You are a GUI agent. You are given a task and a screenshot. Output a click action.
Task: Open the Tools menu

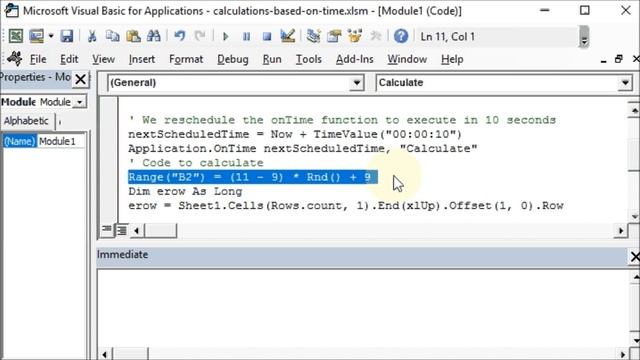(x=309, y=59)
